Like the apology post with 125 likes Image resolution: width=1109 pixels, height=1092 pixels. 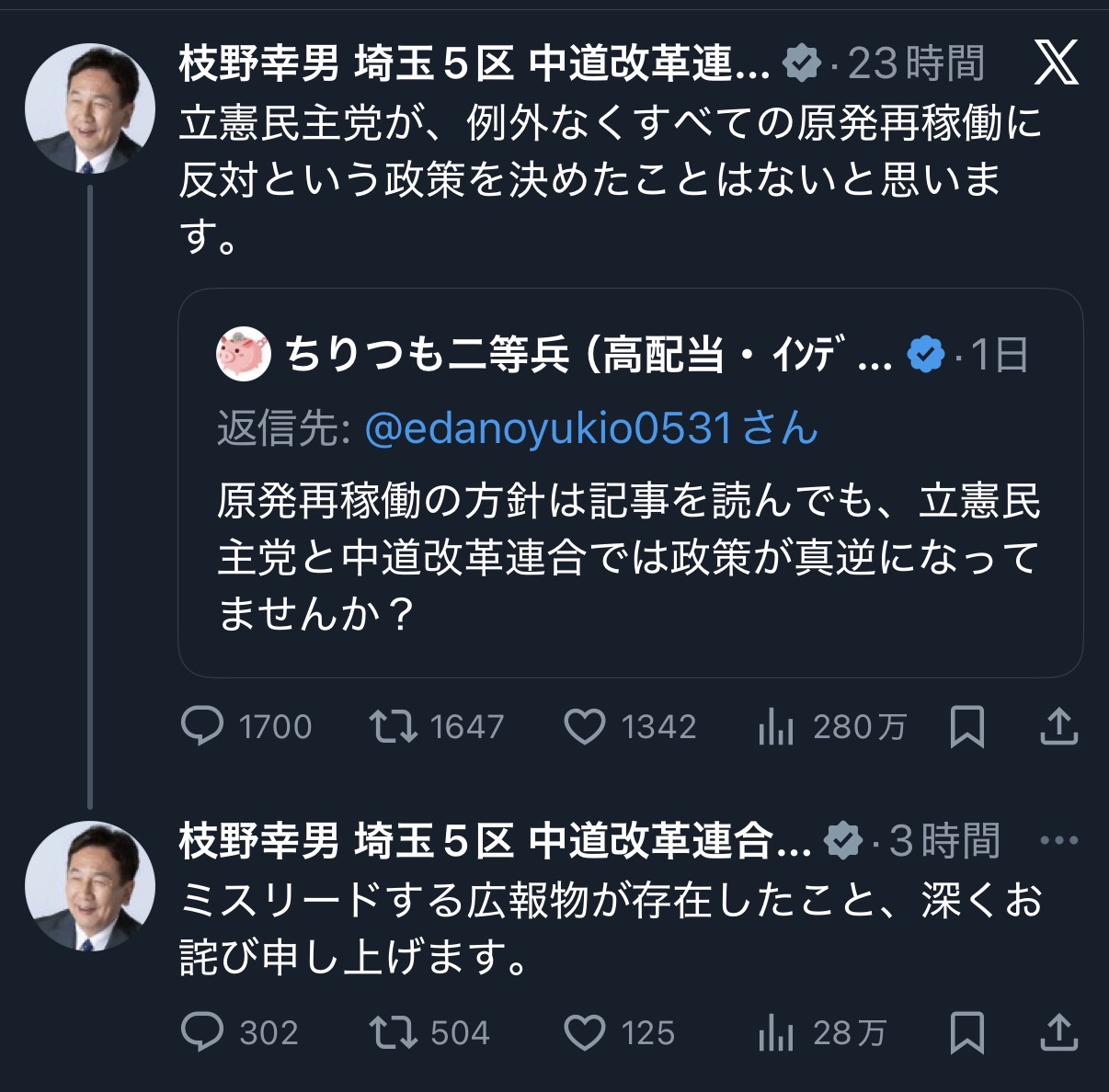[x=584, y=1033]
